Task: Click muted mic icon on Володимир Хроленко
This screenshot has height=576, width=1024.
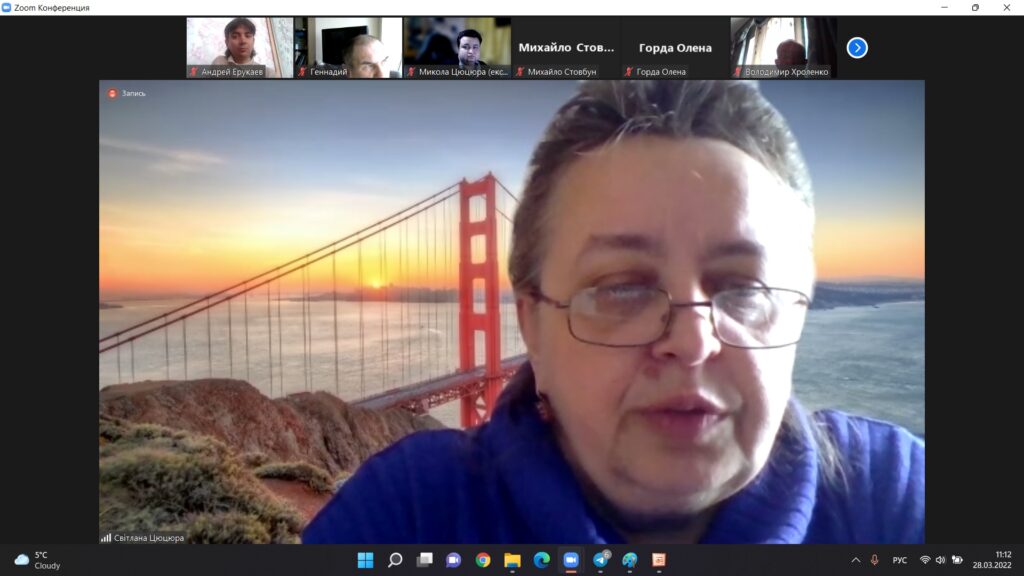Action: click(x=737, y=72)
